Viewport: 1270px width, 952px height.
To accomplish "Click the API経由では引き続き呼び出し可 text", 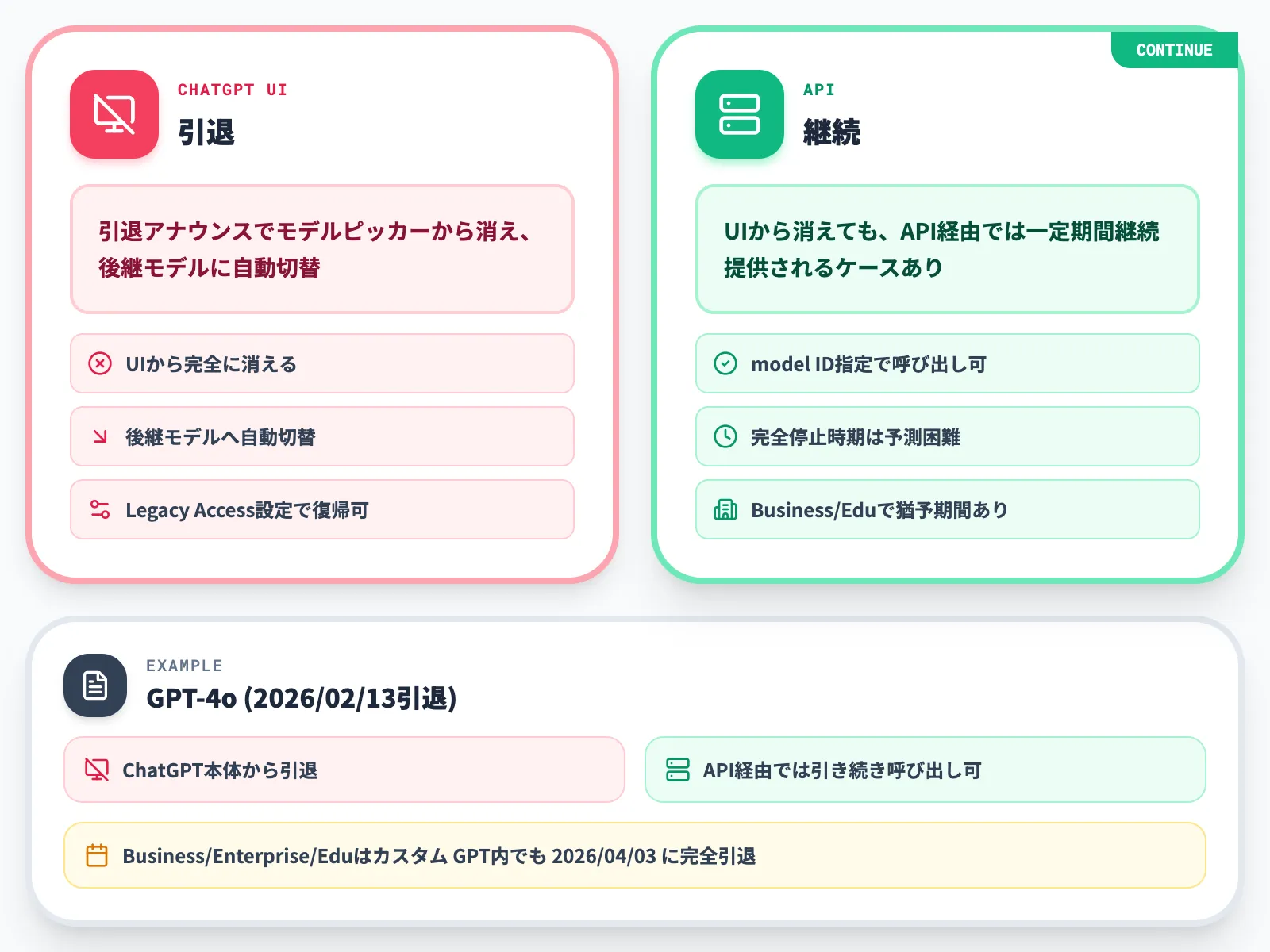I will (842, 770).
